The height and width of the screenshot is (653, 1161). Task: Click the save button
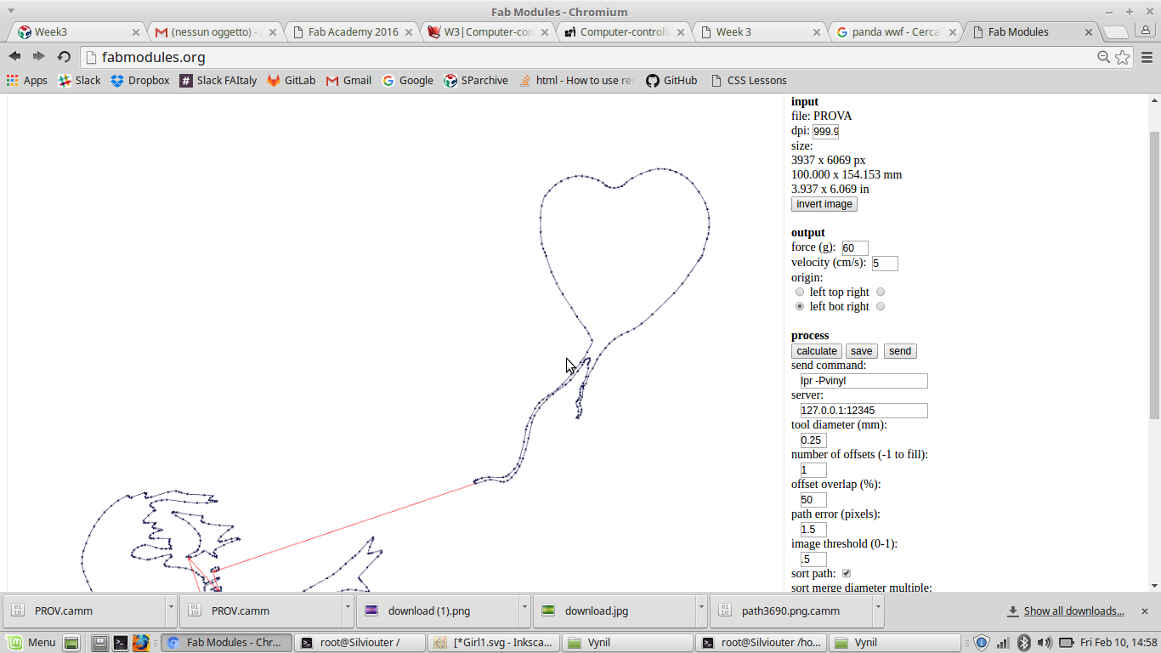point(861,351)
